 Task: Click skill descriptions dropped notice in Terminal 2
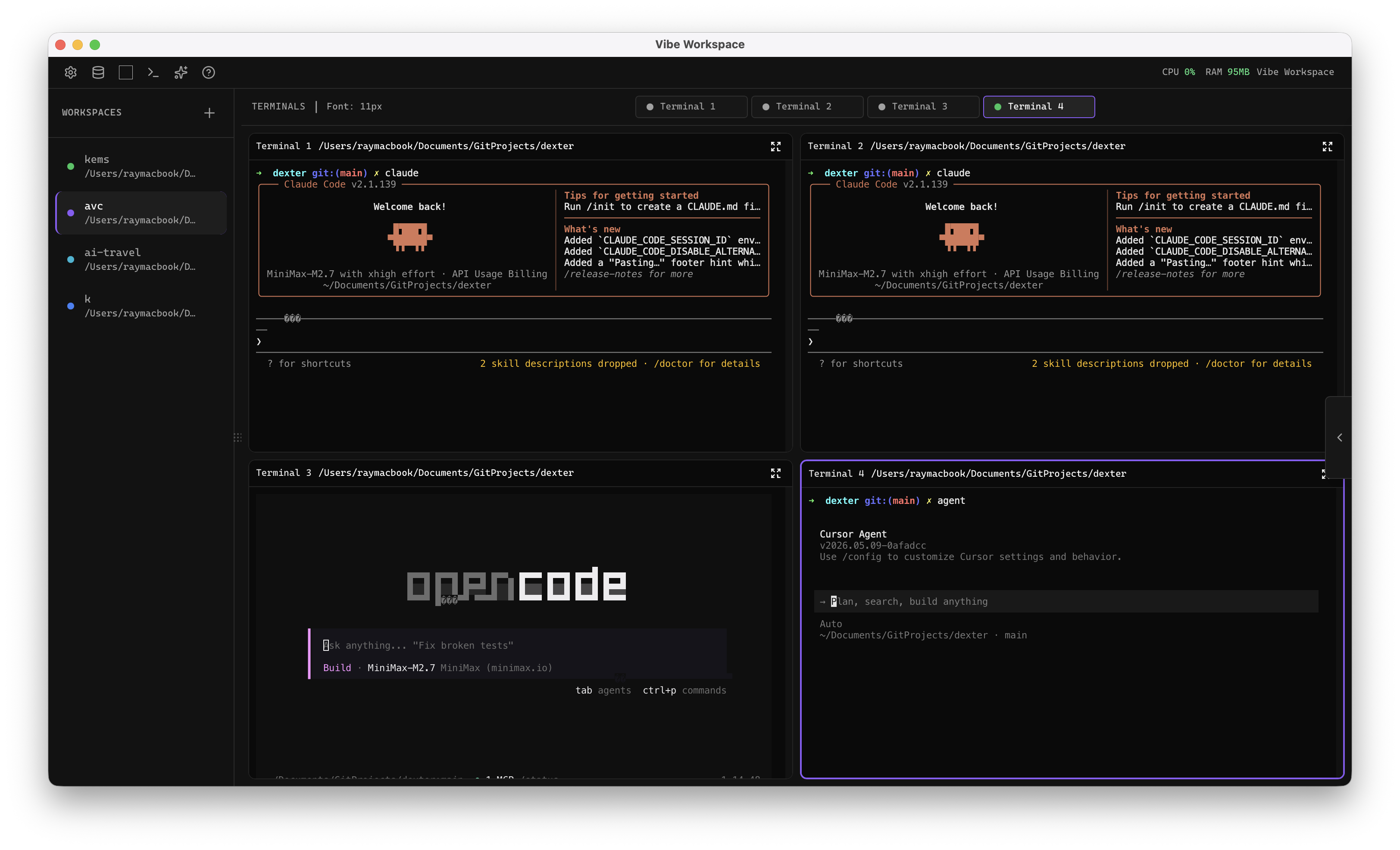point(1172,364)
